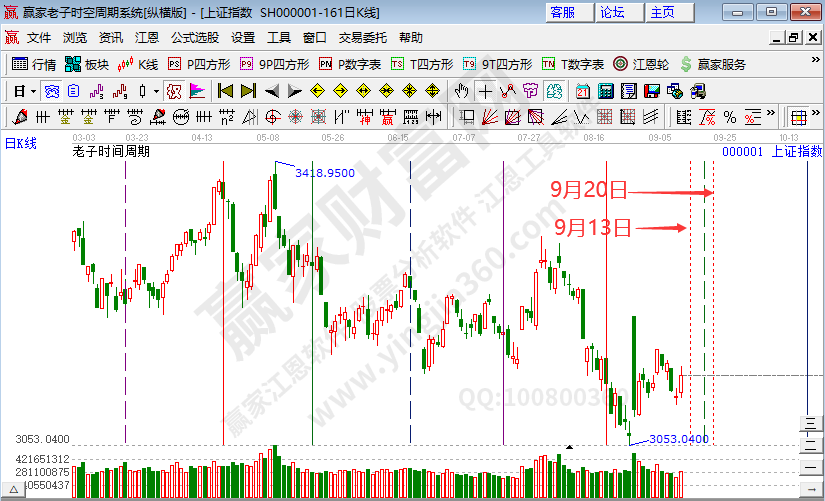
Task: Click the percent sign tool icon
Action: [x=729, y=117]
